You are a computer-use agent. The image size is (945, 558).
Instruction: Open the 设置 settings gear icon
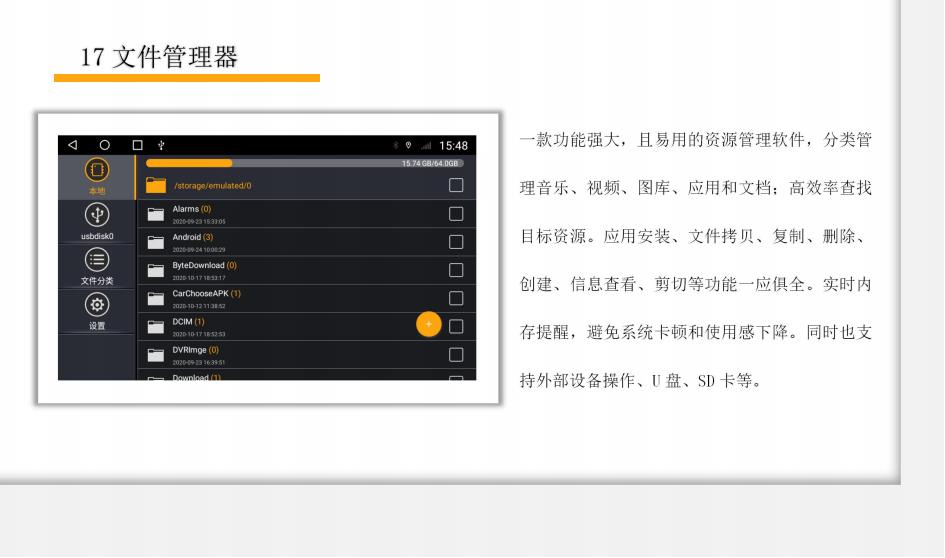(97, 305)
